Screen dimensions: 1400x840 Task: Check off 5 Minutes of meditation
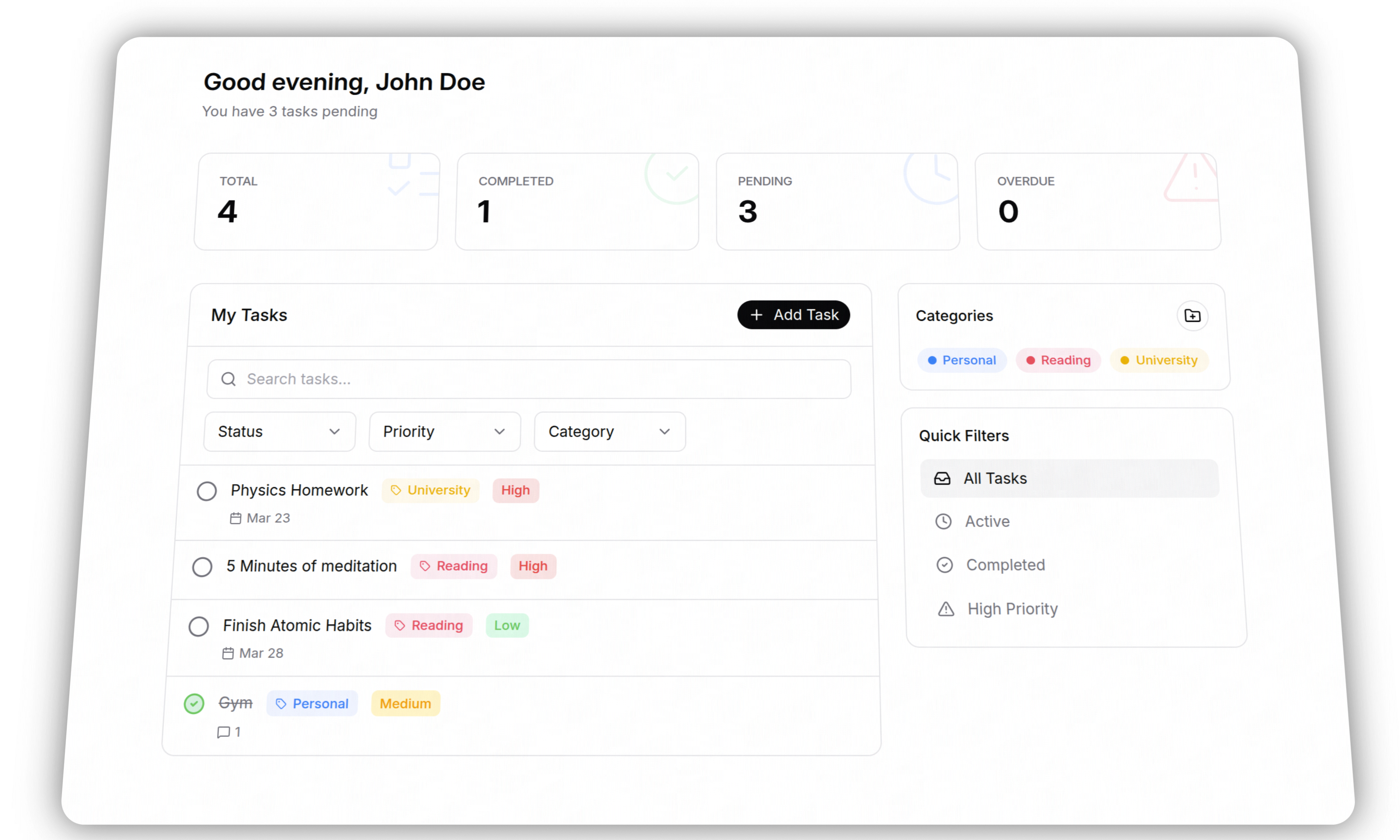click(202, 567)
